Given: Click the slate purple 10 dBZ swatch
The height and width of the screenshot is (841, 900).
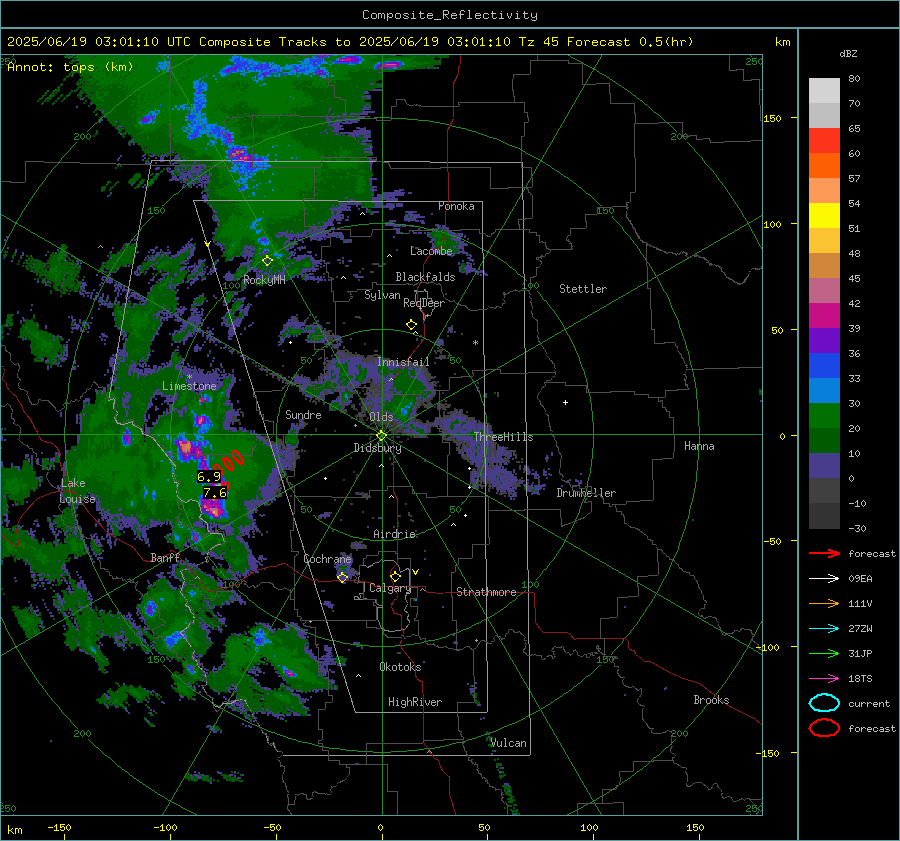Looking at the screenshot, I should (x=824, y=466).
